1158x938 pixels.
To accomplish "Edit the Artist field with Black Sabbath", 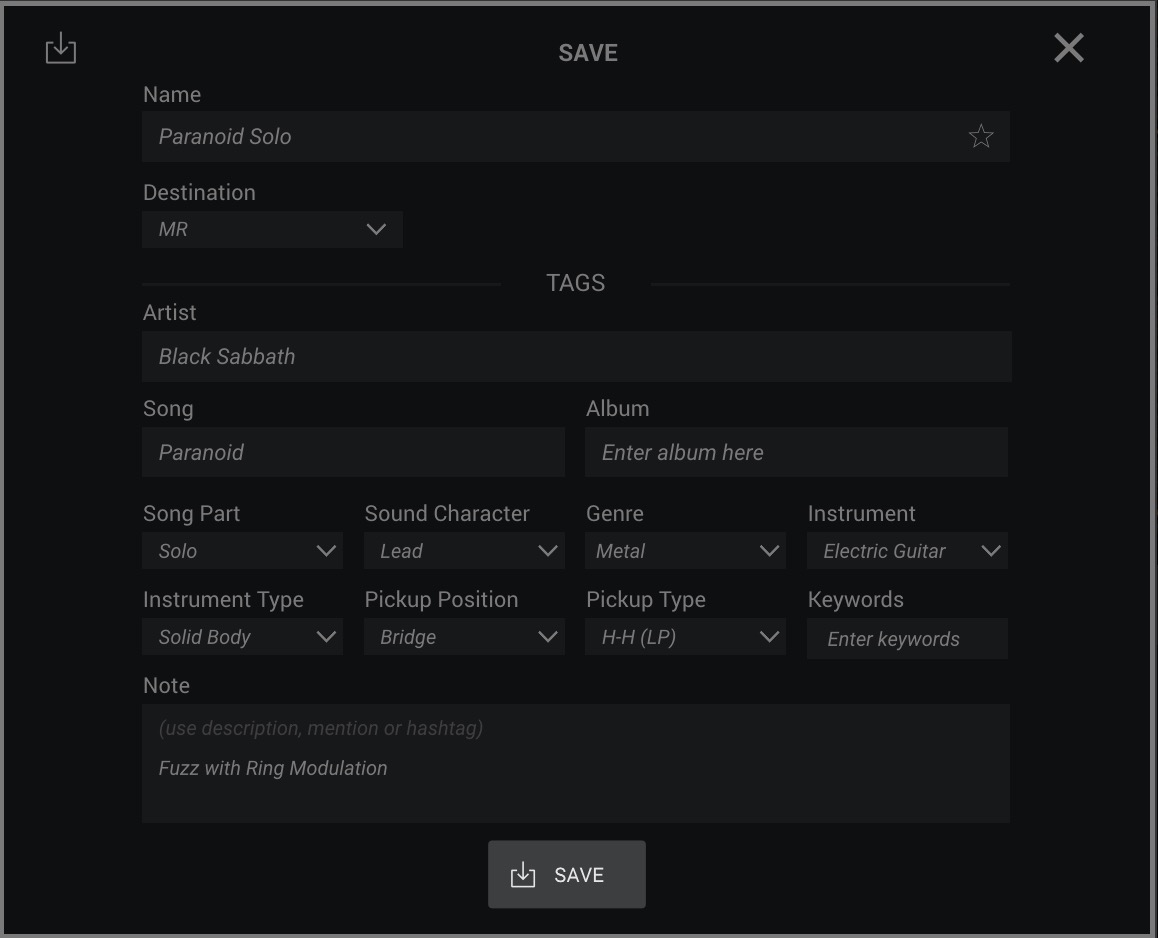I will (576, 357).
